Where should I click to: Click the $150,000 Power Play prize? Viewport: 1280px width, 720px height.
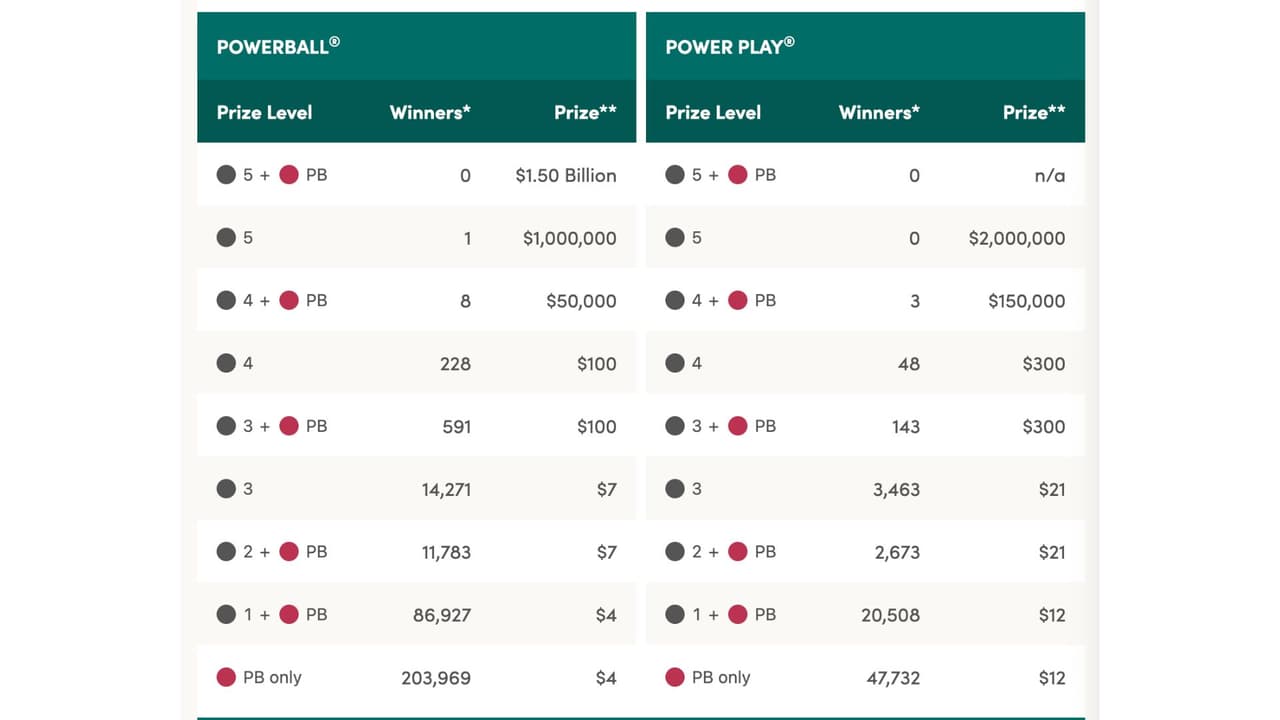point(1026,301)
